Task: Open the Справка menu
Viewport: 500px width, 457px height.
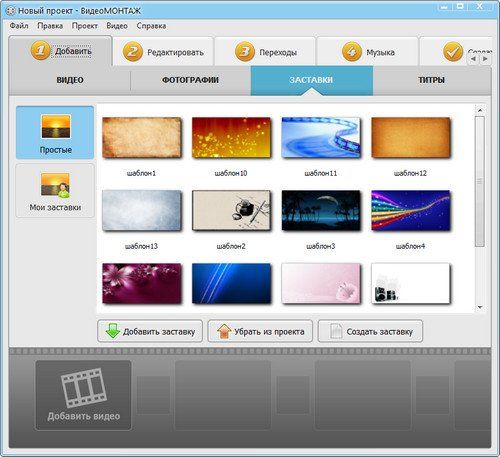Action: tap(151, 26)
